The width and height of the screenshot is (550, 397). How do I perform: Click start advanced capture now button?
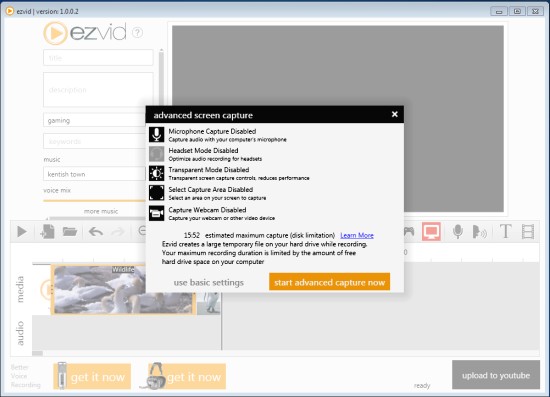329,282
